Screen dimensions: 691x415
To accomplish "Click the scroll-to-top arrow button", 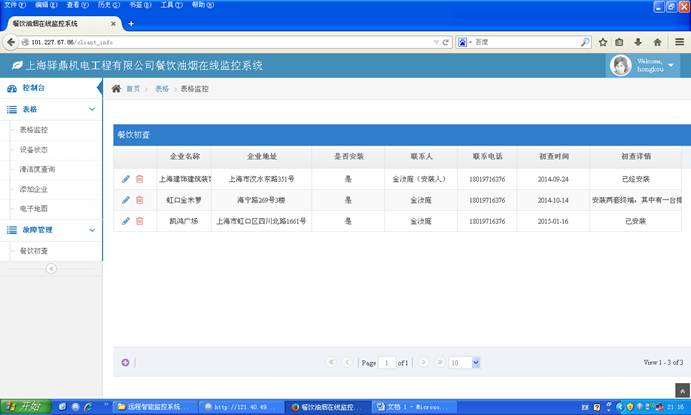I will [x=679, y=389].
